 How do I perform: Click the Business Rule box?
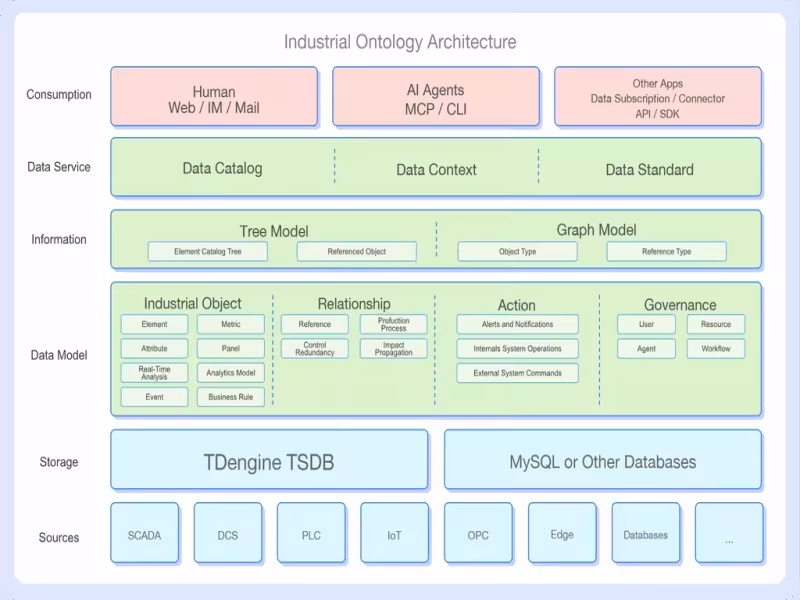[231, 397]
